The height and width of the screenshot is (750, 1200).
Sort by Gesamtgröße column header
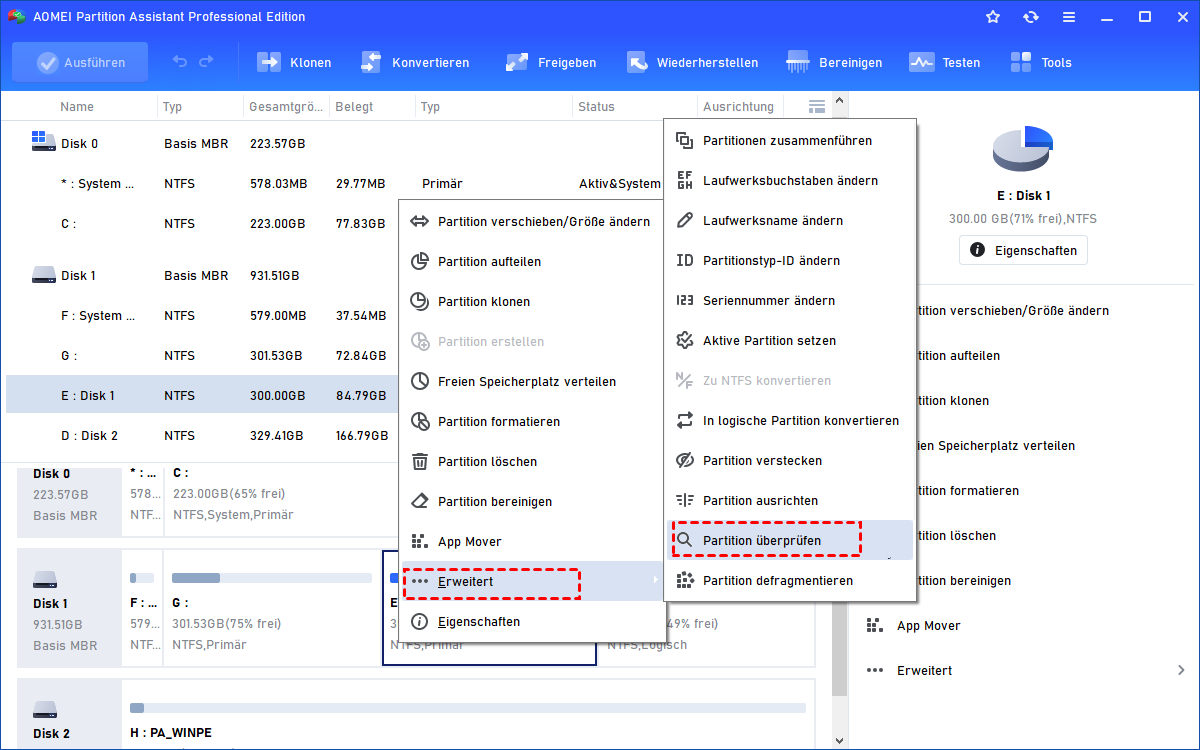click(286, 107)
